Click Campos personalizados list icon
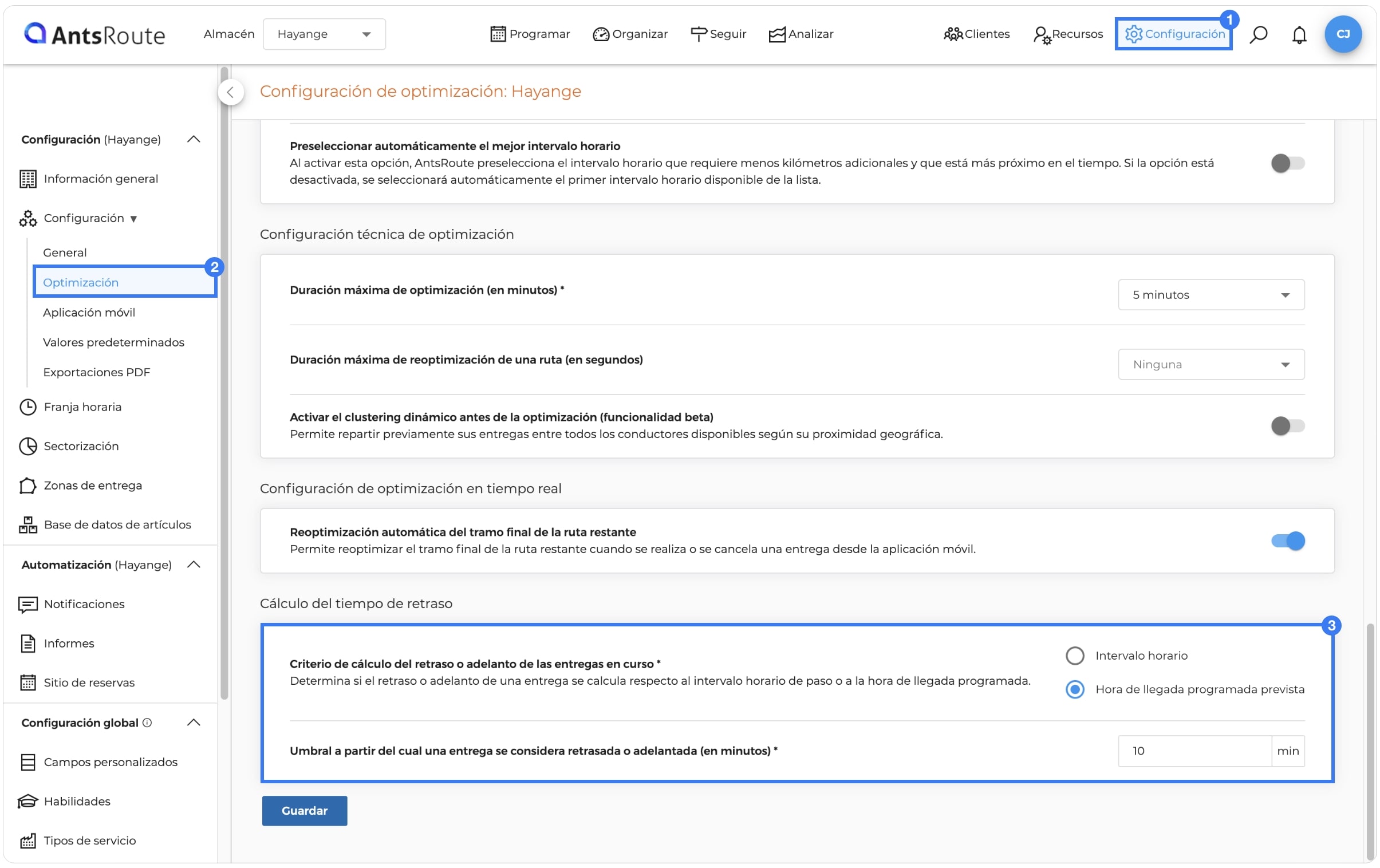Image resolution: width=1380 pixels, height=868 pixels. pyautogui.click(x=27, y=763)
